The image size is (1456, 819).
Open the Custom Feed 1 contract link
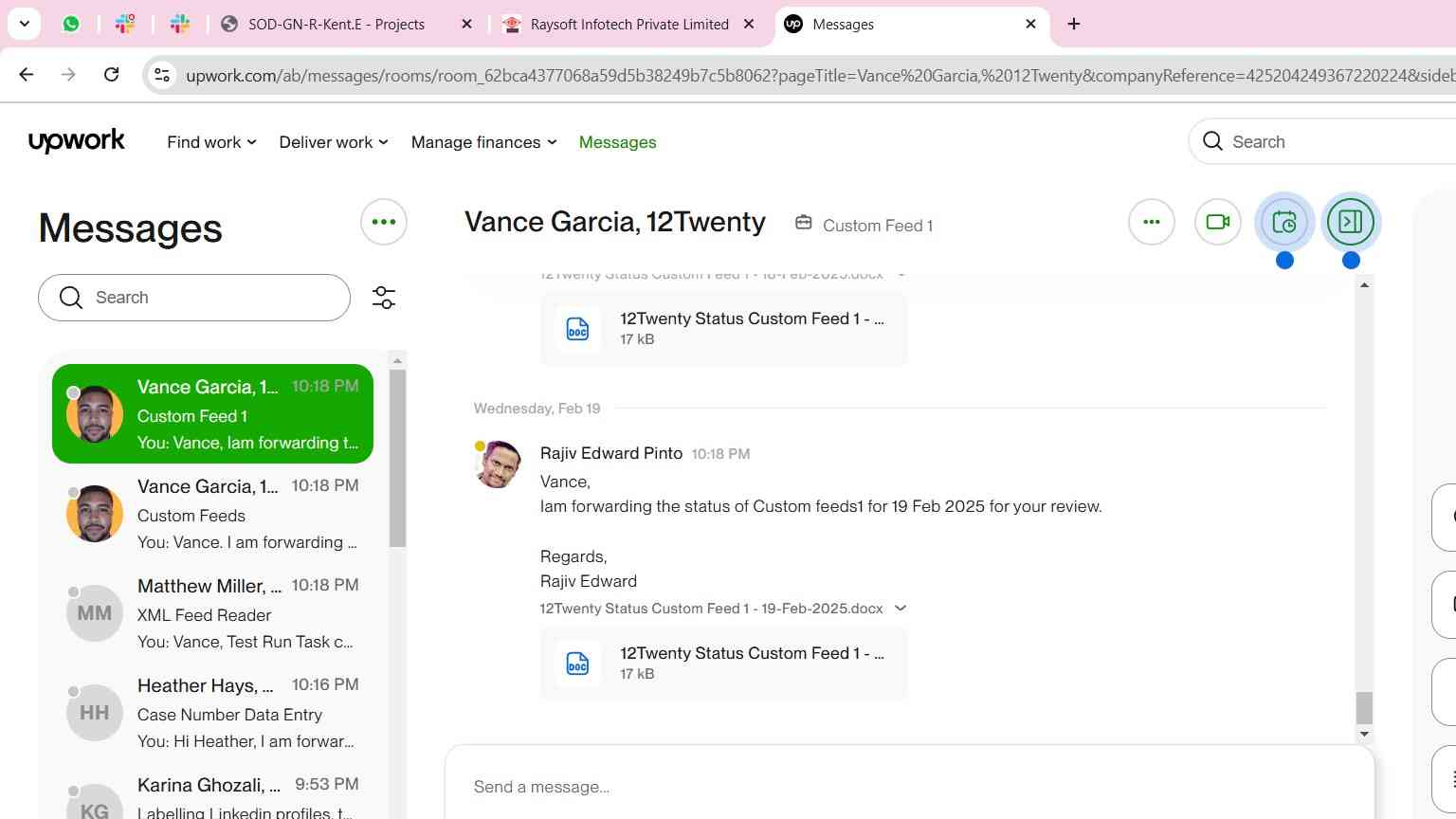pyautogui.click(x=864, y=225)
